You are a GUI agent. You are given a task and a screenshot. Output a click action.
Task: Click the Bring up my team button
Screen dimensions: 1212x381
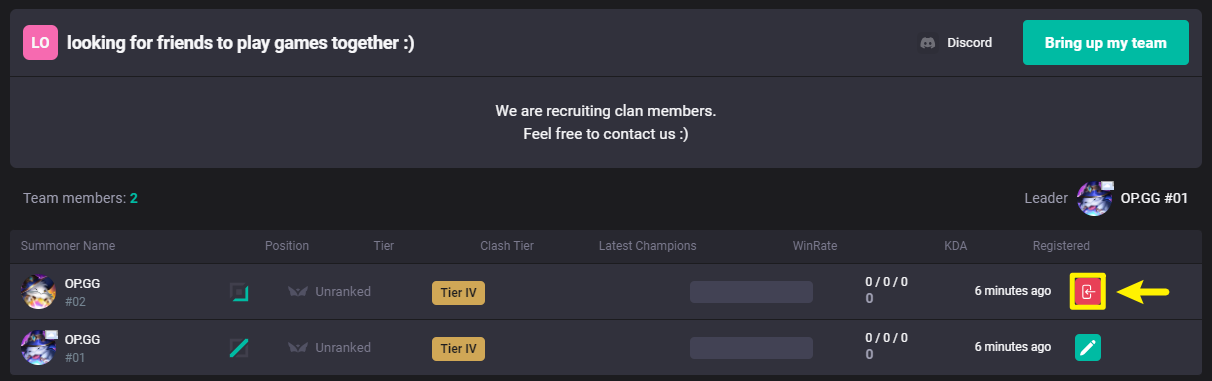pos(1106,43)
